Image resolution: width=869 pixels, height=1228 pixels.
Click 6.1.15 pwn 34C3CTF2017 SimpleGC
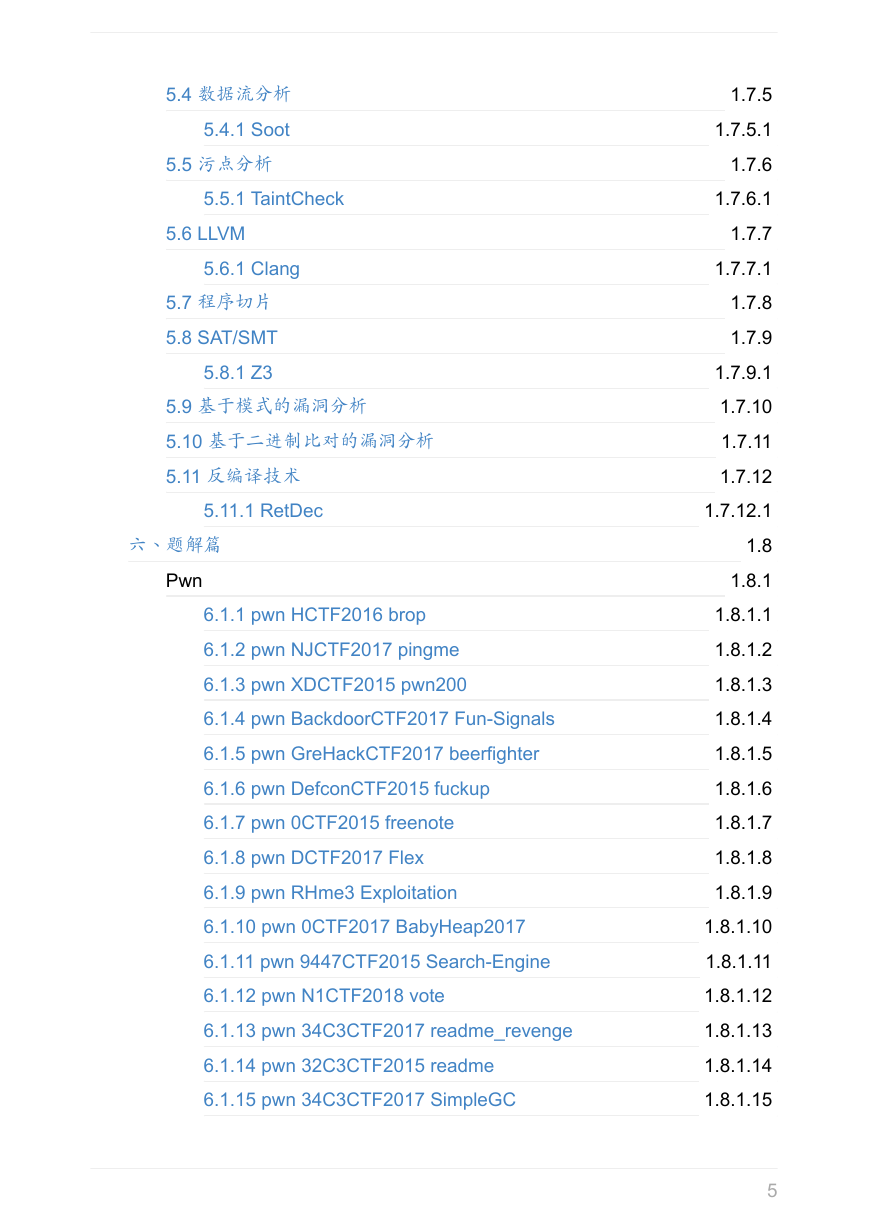pos(359,1100)
